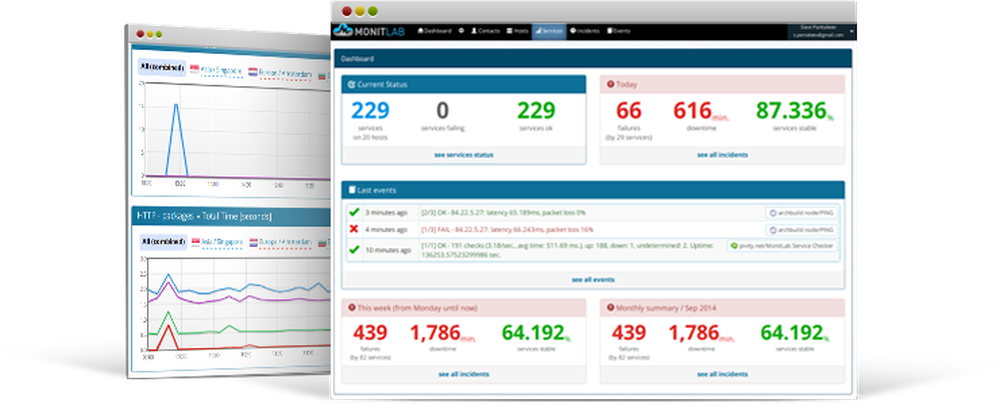Click 64.192% in This week panel

point(536,333)
